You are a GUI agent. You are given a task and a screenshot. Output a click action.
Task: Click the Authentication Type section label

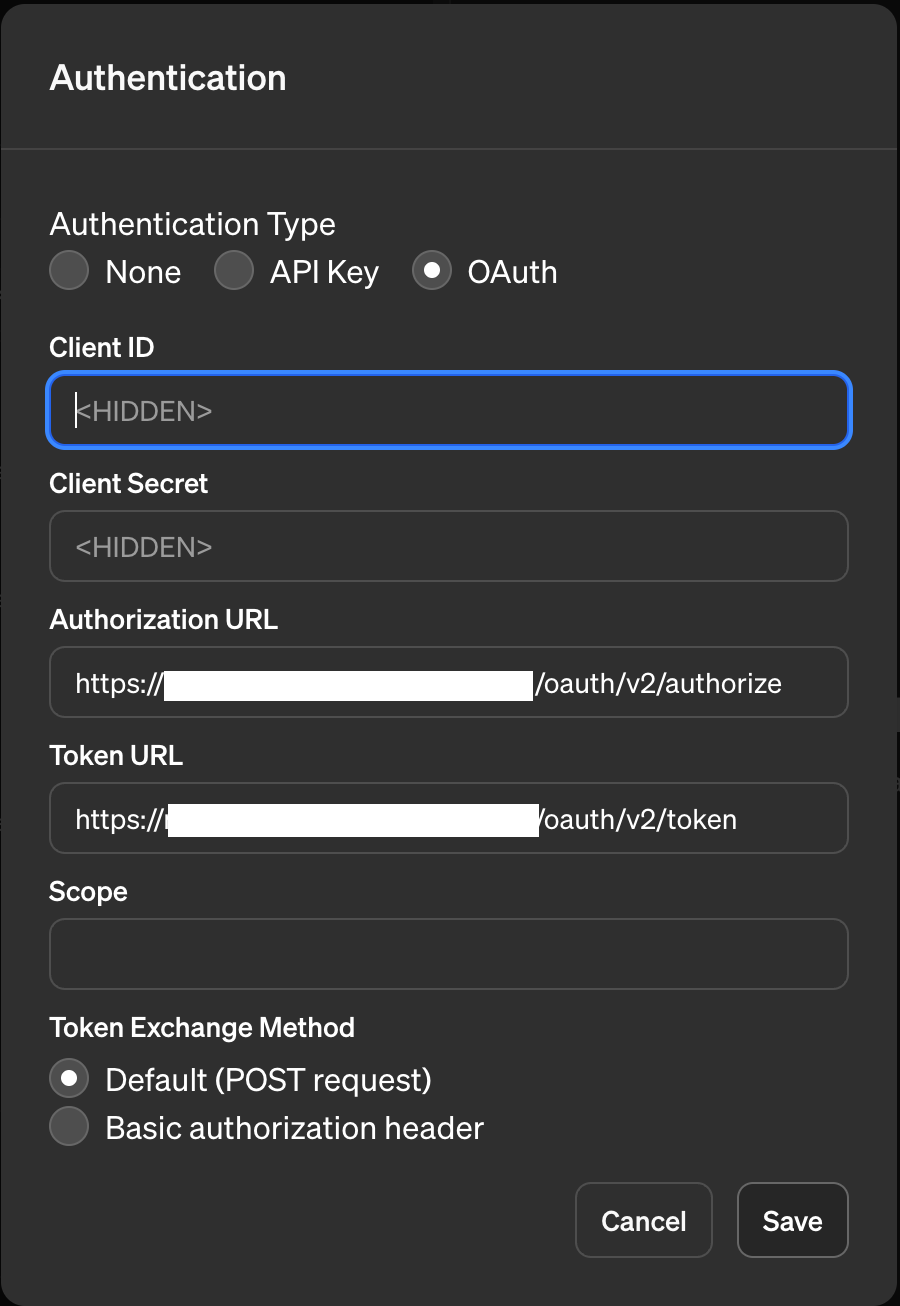(x=193, y=224)
